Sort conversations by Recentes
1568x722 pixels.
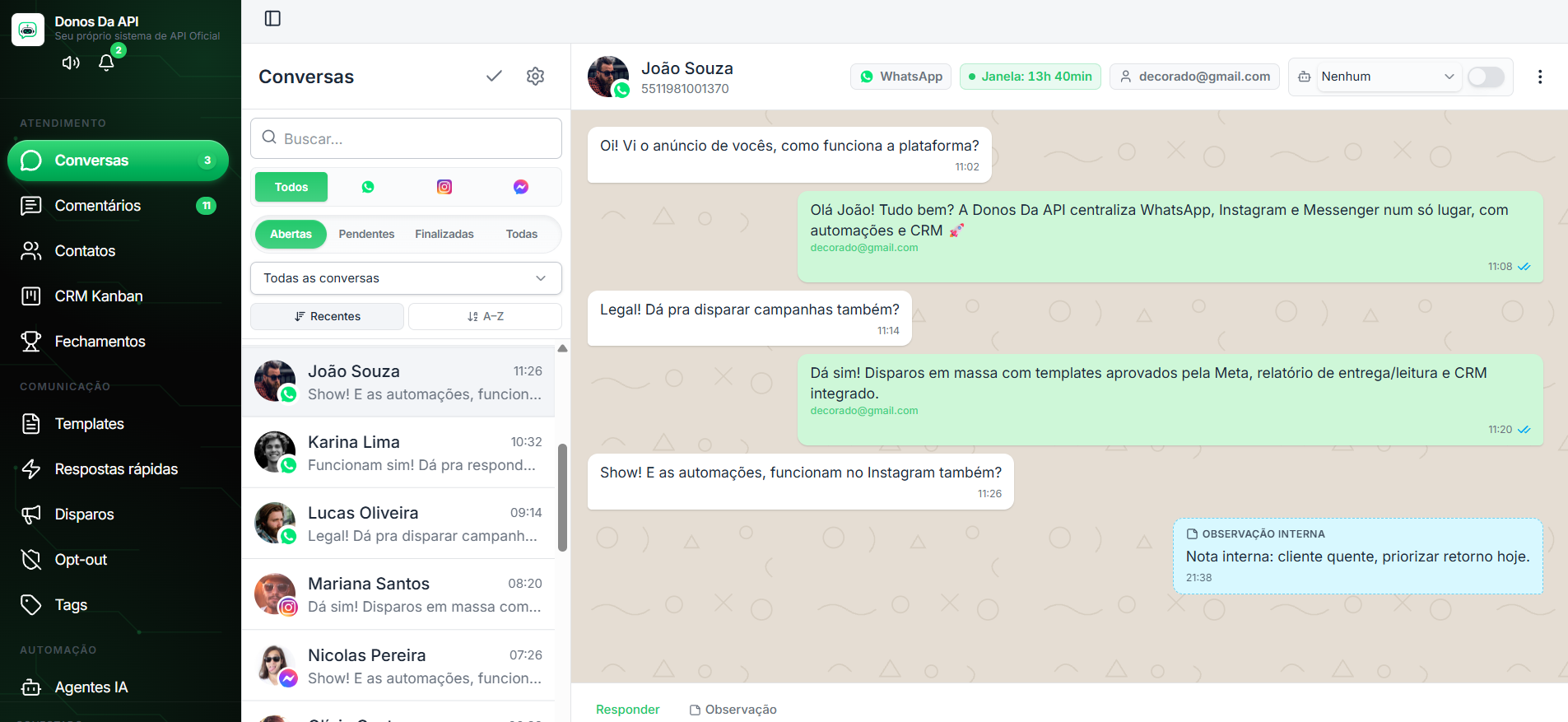click(327, 316)
